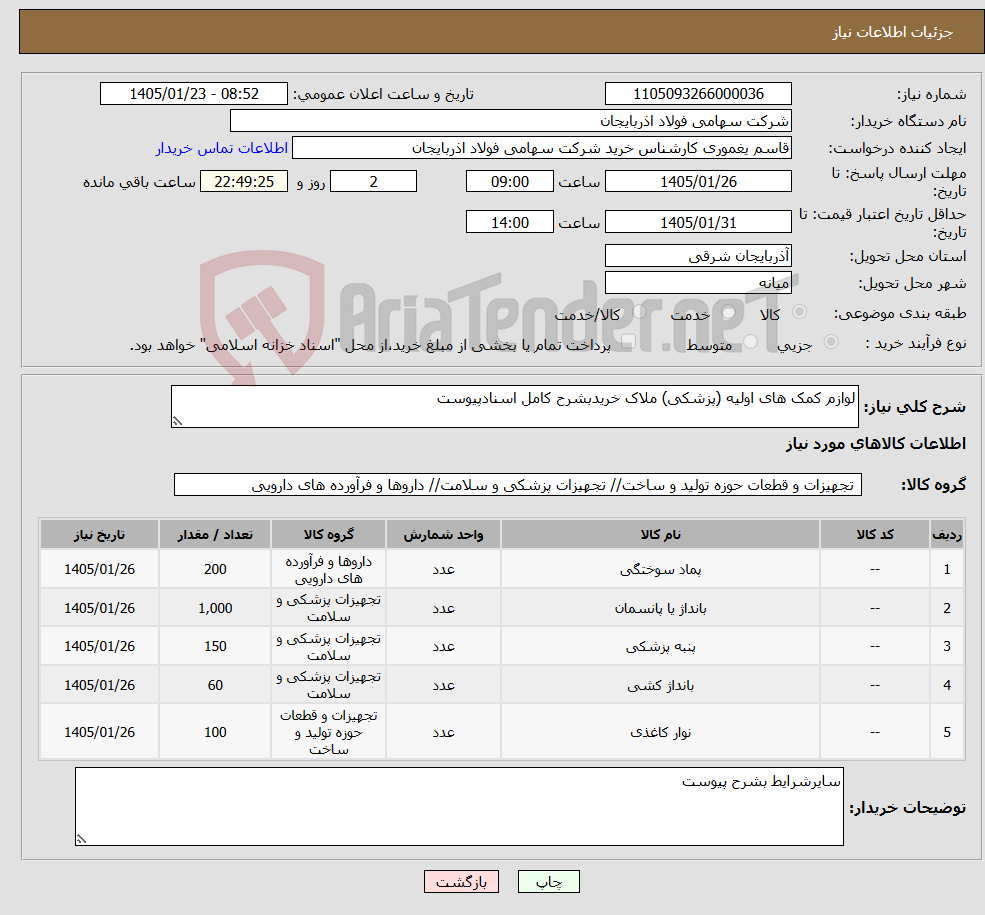This screenshot has height=915, width=985.
Task: Click the چاپ print button
Action: click(x=548, y=882)
